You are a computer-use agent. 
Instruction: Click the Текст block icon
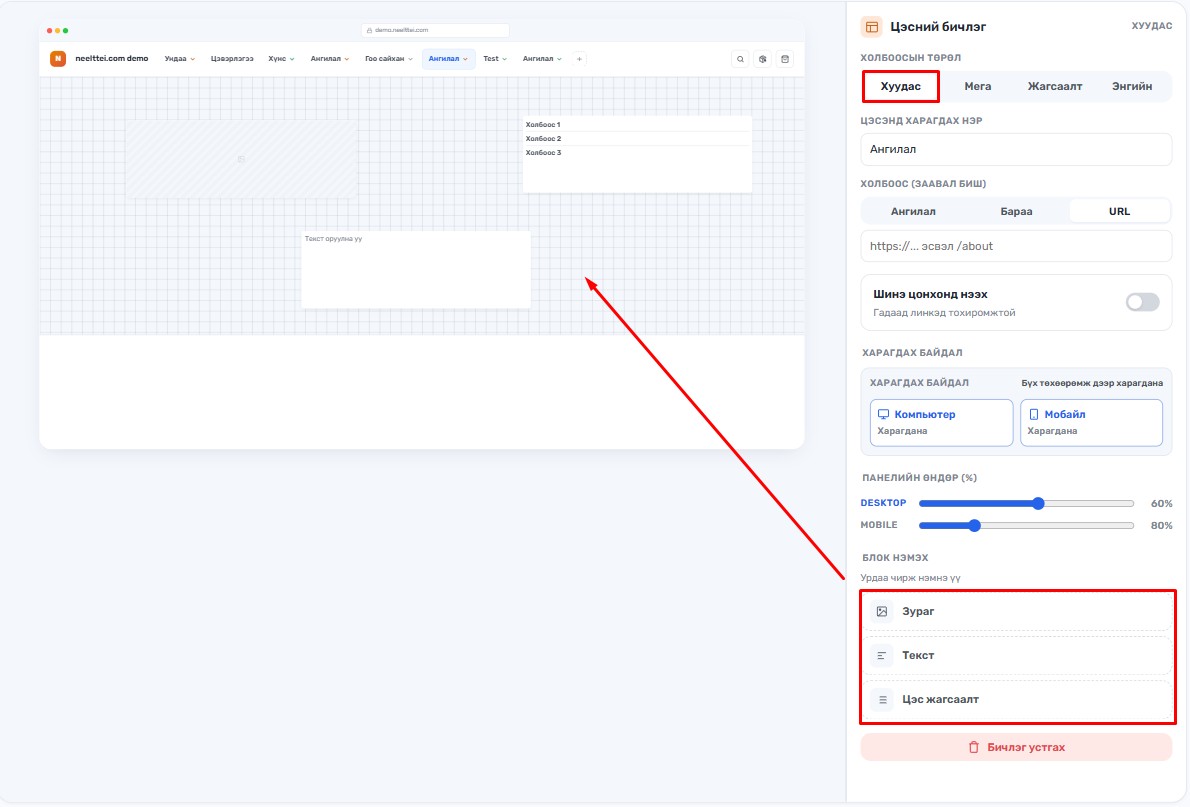[882, 655]
